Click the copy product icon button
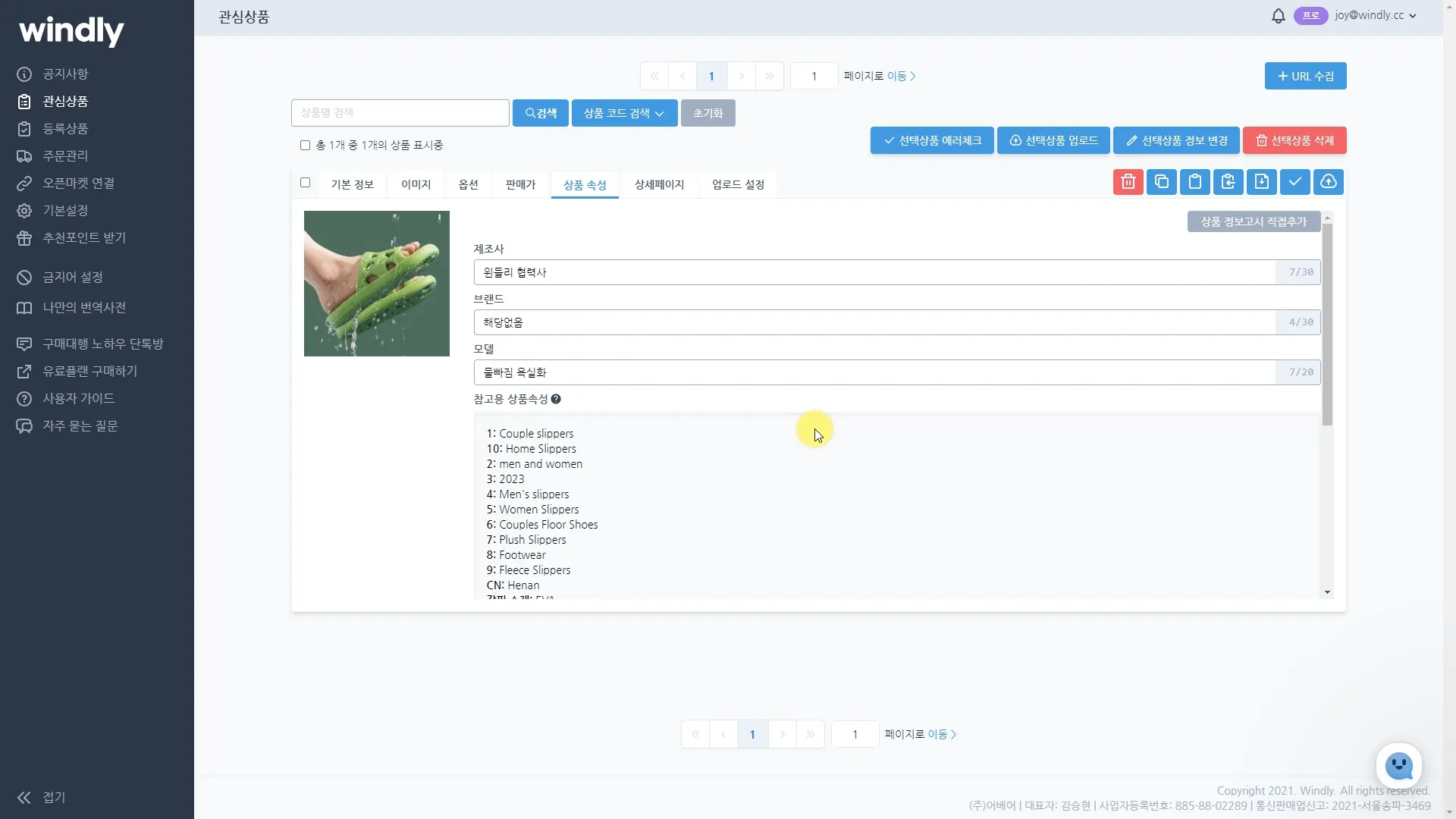This screenshot has height=819, width=1456. (x=1161, y=182)
